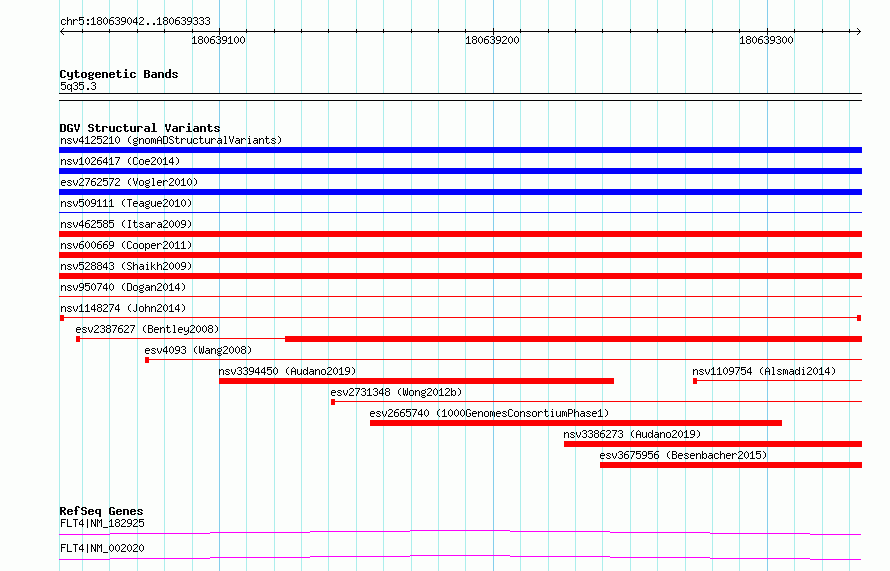Click the nsv528843 (Shaikh2009) label
Viewport: 890px width, 571px height.
[126, 266]
